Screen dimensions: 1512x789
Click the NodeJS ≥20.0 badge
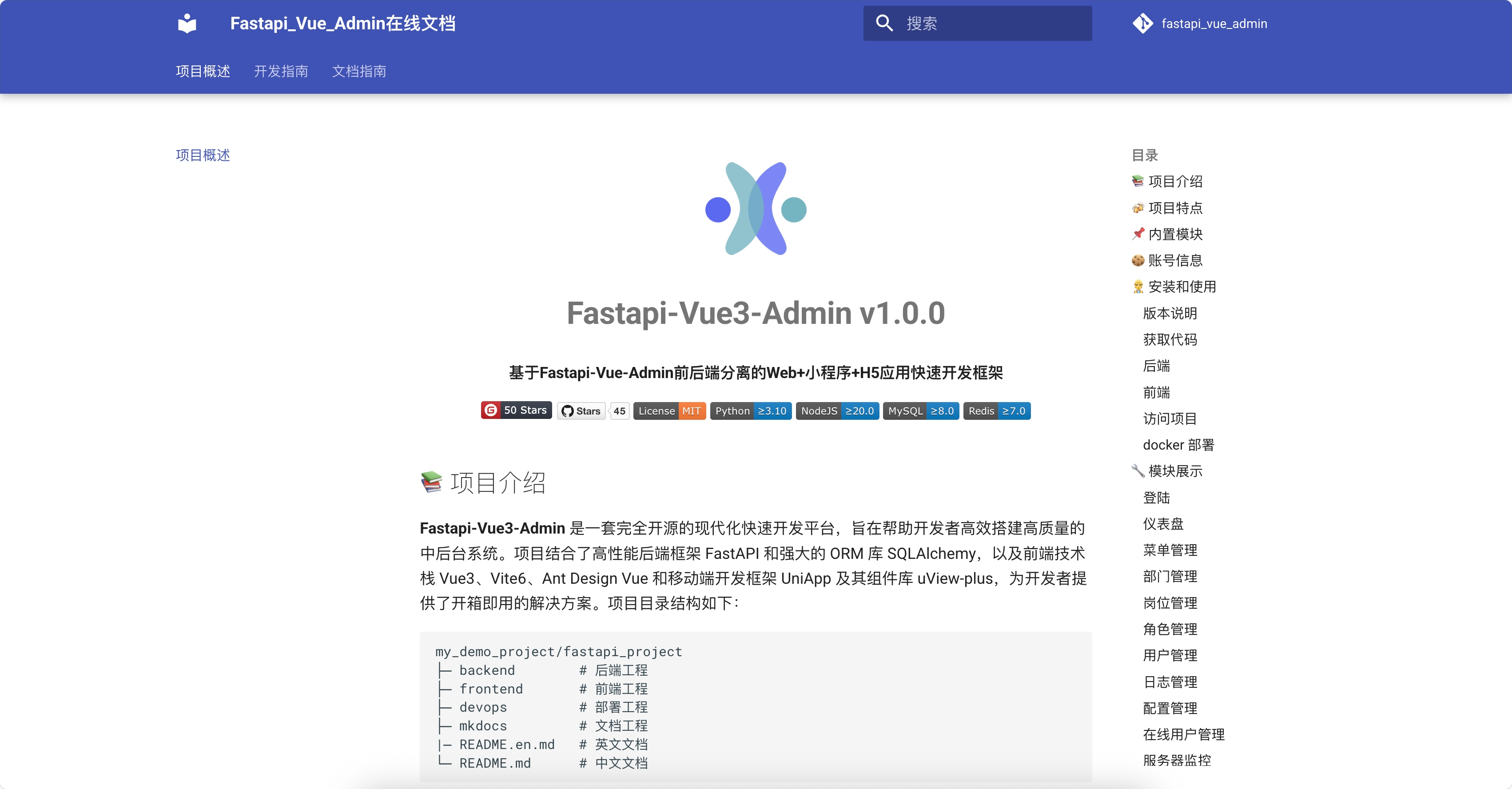coord(837,411)
